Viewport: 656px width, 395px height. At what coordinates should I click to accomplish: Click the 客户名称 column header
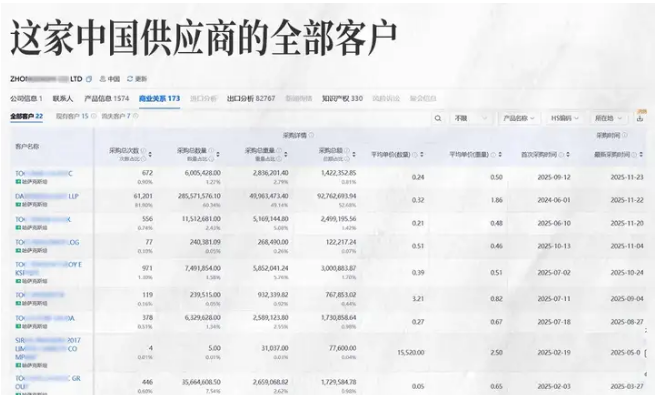(27, 146)
